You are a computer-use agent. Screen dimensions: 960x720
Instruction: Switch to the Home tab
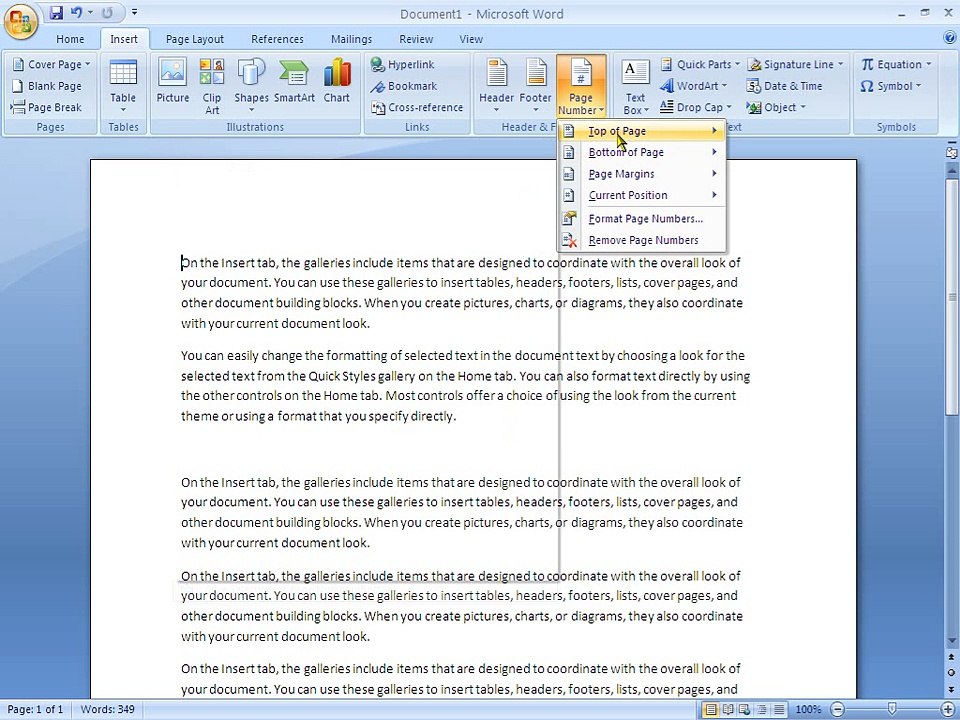pos(70,39)
